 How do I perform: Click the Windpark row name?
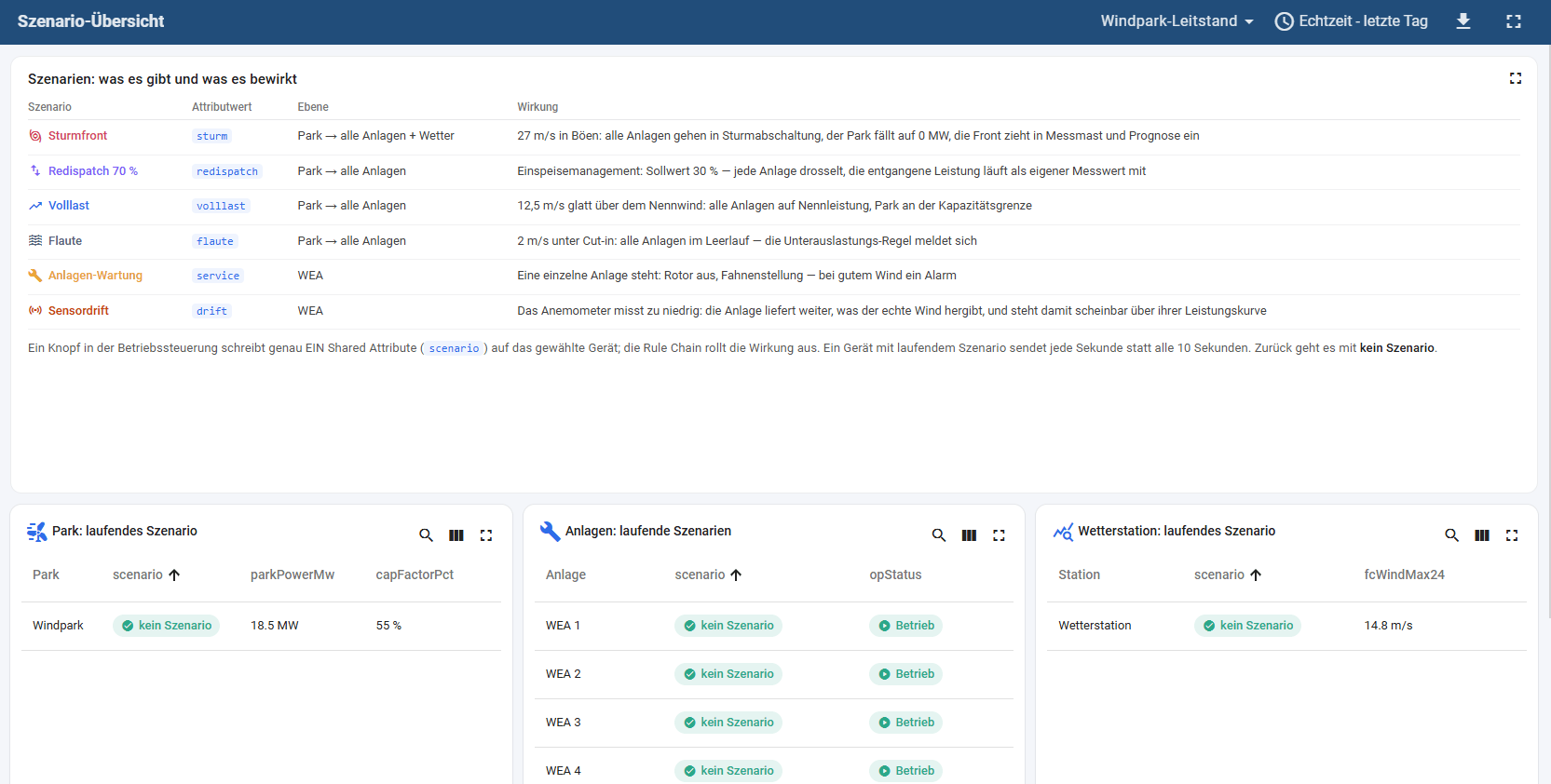(58, 626)
